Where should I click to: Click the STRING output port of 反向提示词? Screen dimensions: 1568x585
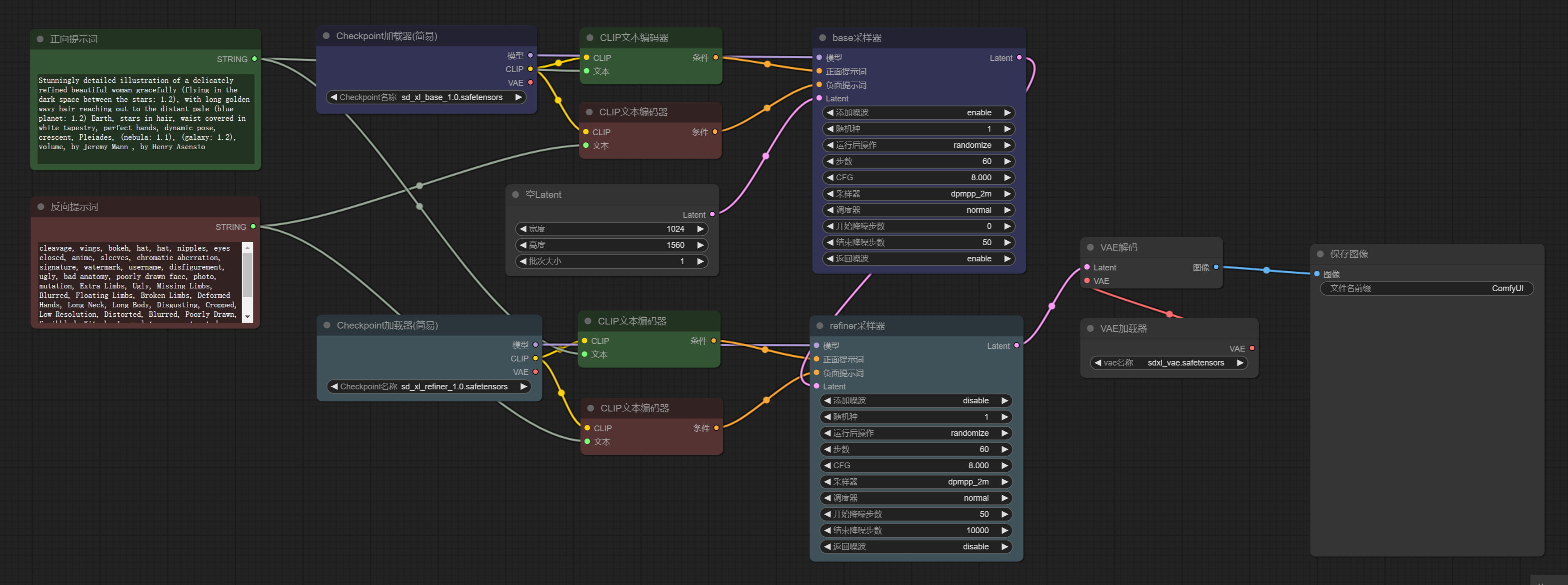tap(253, 226)
